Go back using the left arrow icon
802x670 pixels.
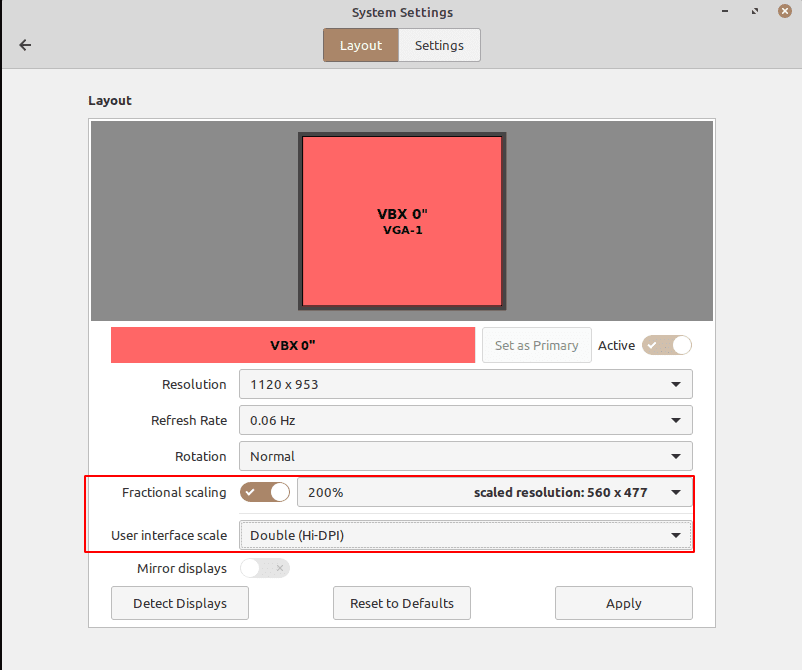click(25, 45)
